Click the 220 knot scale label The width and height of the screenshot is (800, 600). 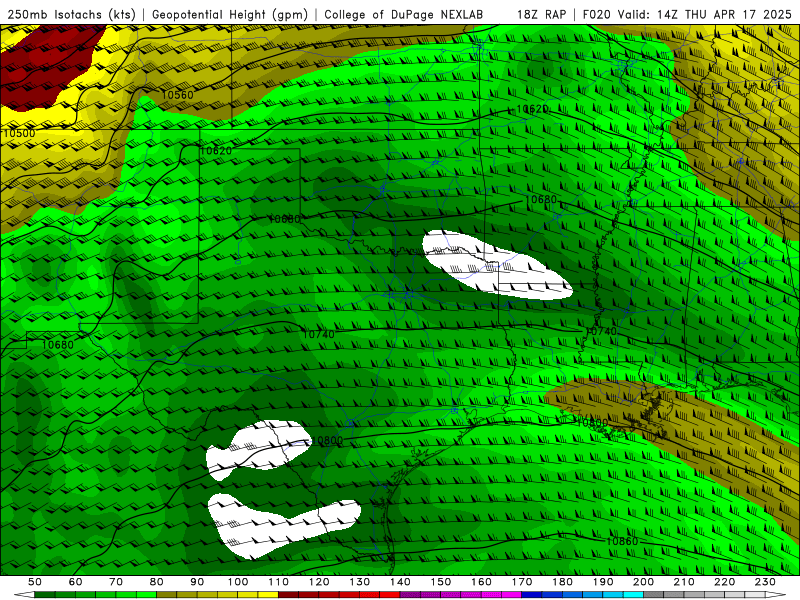[724, 582]
